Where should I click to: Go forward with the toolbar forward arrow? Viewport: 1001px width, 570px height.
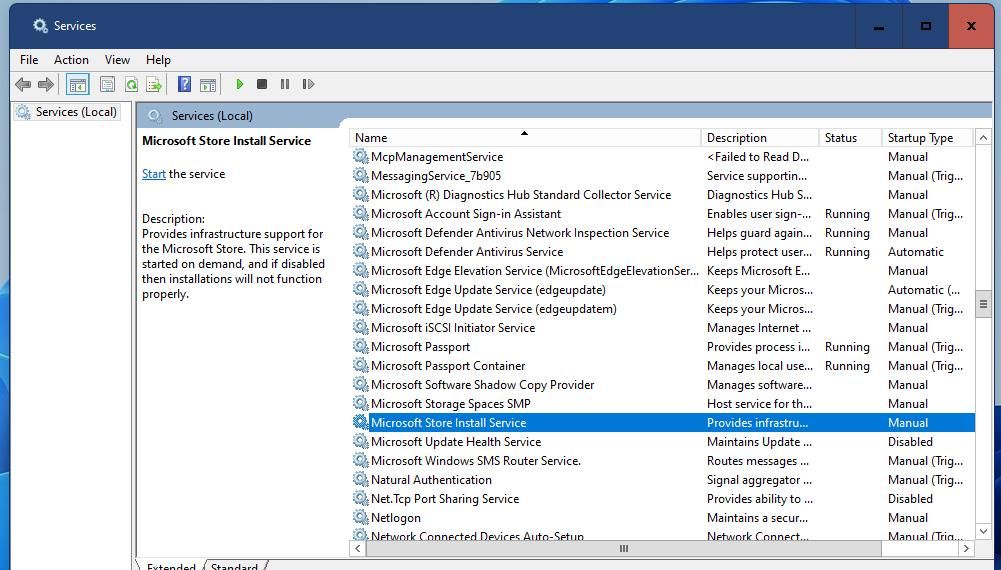pos(46,84)
